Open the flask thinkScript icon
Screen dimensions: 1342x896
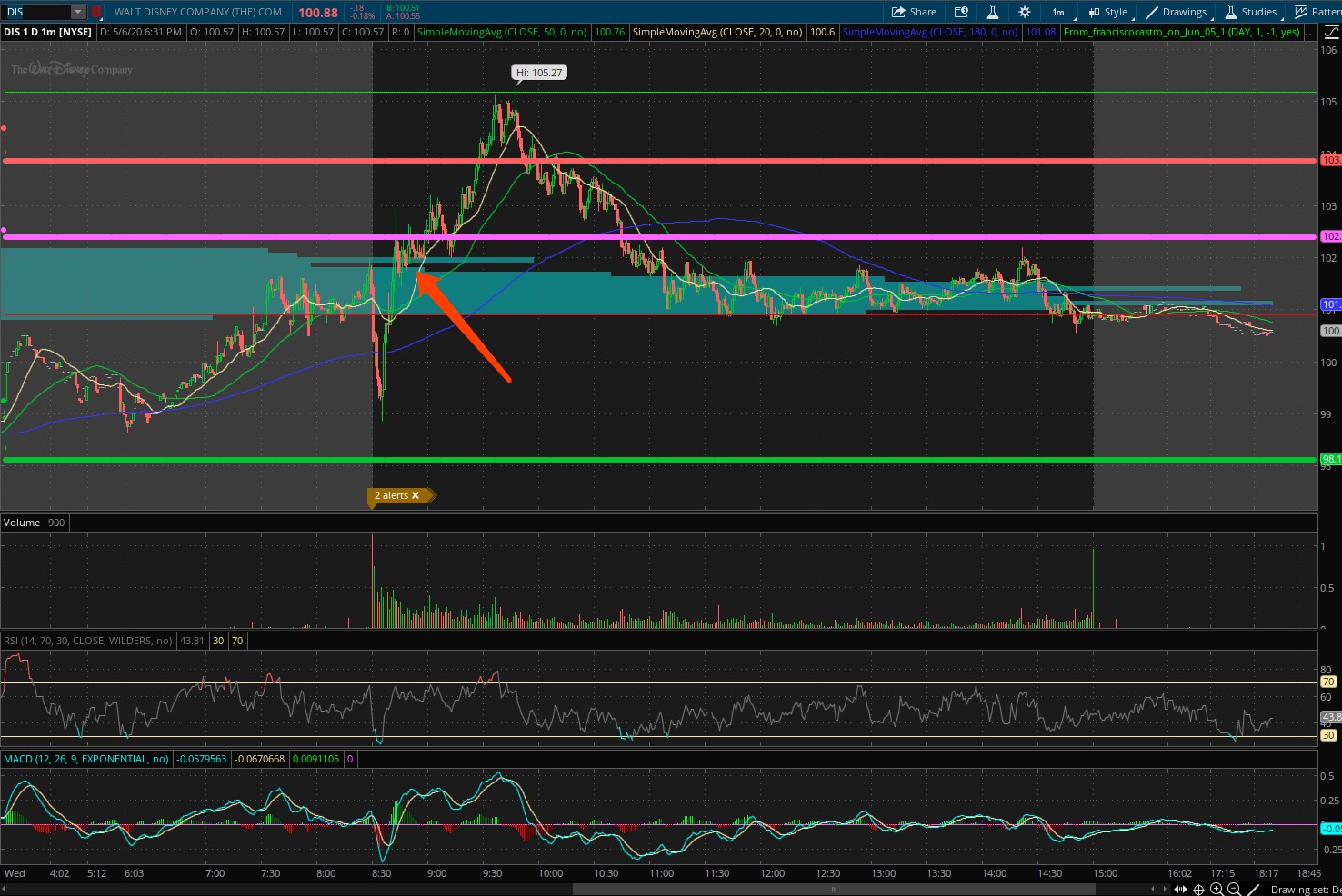(x=993, y=12)
